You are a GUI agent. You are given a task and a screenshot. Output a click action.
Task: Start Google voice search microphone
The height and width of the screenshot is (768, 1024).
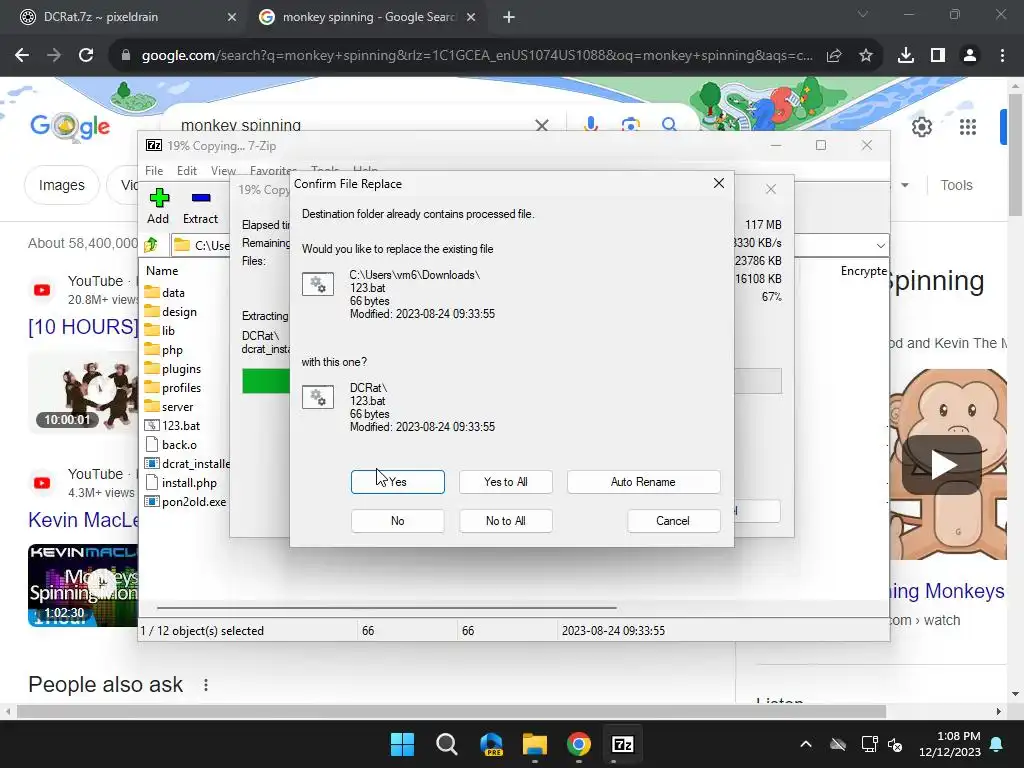(x=591, y=124)
